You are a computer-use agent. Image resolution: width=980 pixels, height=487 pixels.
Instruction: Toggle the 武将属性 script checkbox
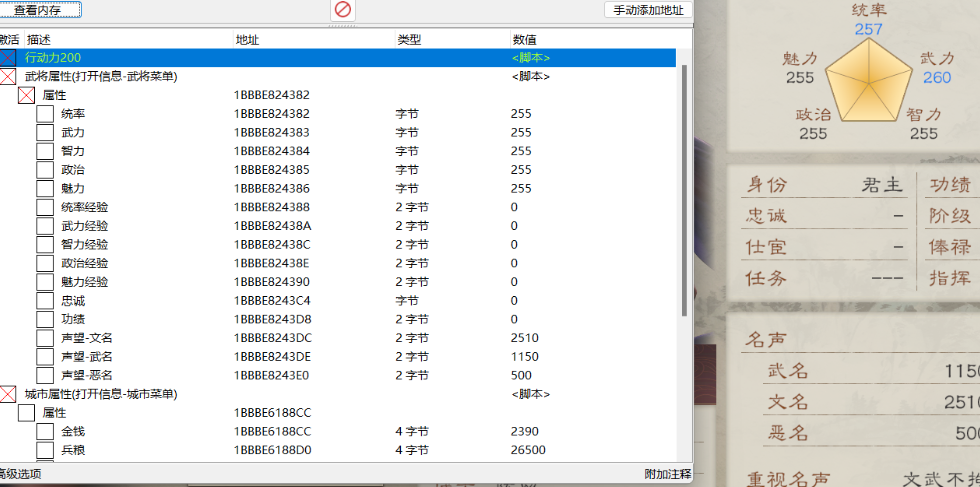[x=8, y=77]
